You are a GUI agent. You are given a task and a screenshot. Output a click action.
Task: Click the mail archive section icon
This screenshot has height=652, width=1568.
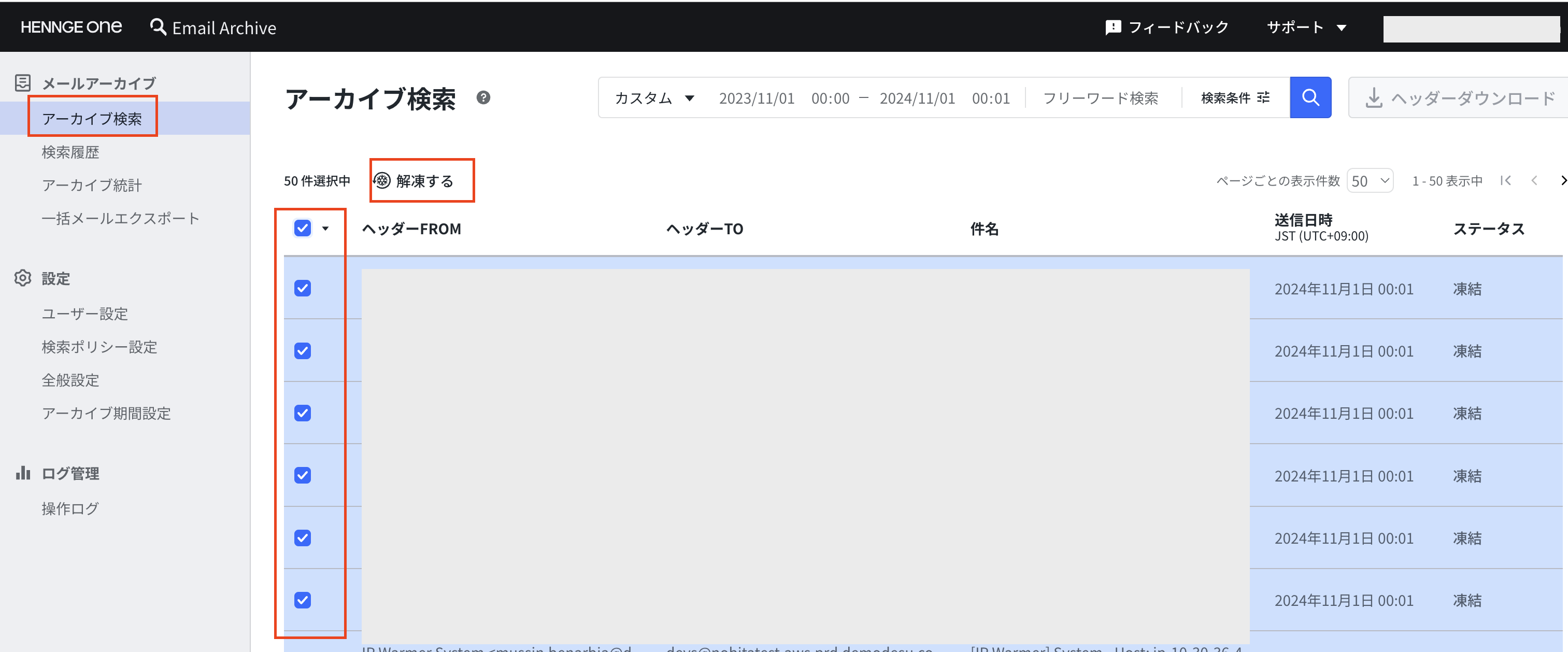click(22, 83)
